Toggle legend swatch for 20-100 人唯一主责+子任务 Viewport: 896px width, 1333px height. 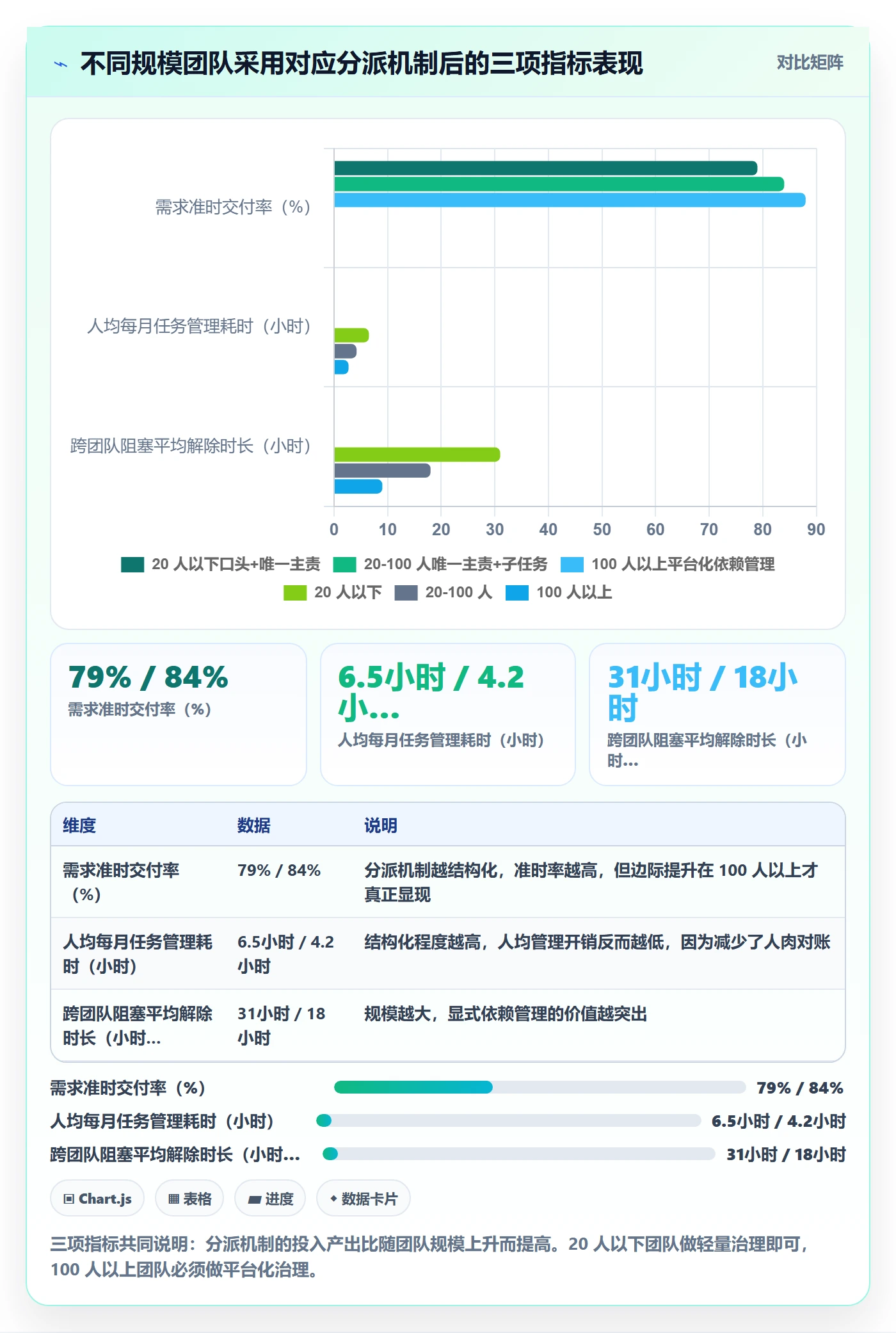pyautogui.click(x=344, y=564)
